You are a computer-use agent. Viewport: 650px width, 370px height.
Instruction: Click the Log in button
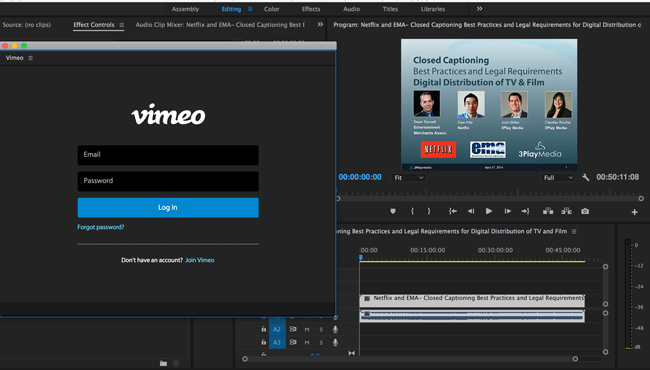click(x=168, y=208)
